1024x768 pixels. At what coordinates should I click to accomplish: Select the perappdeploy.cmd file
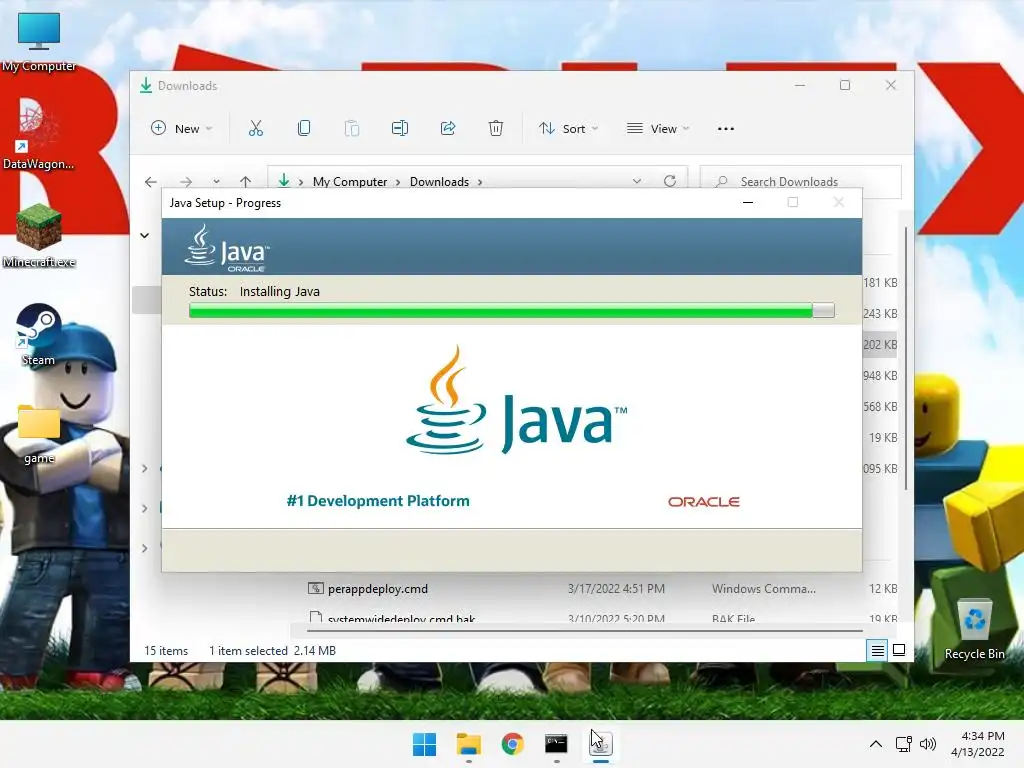[x=377, y=588]
